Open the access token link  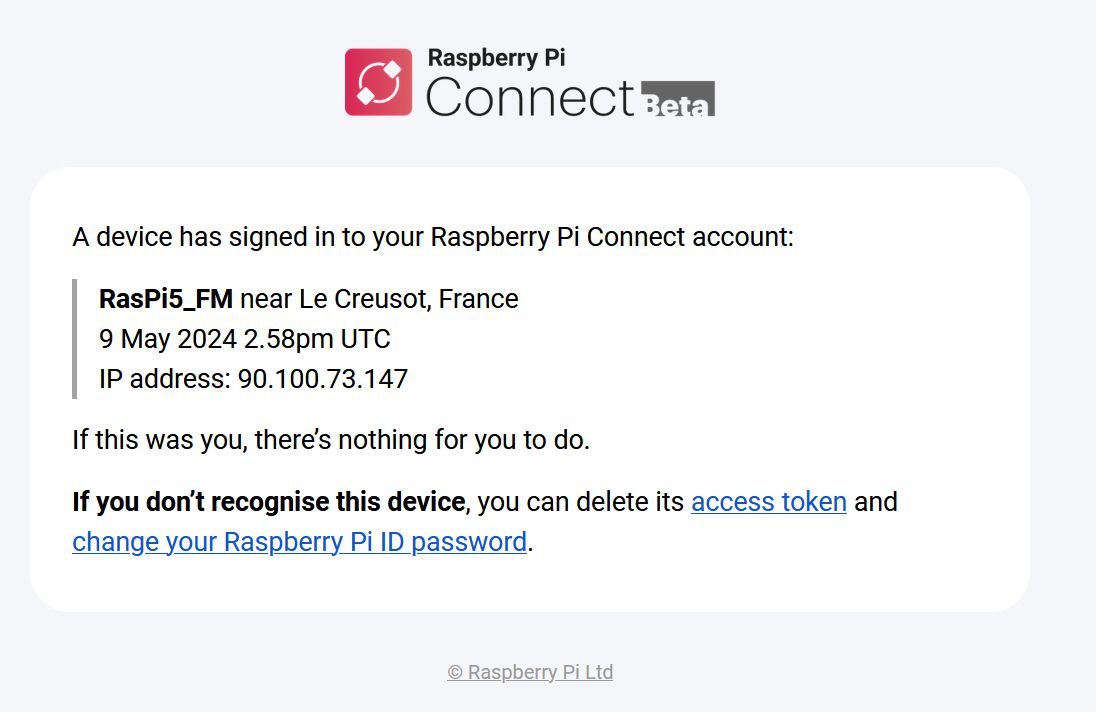pos(769,502)
